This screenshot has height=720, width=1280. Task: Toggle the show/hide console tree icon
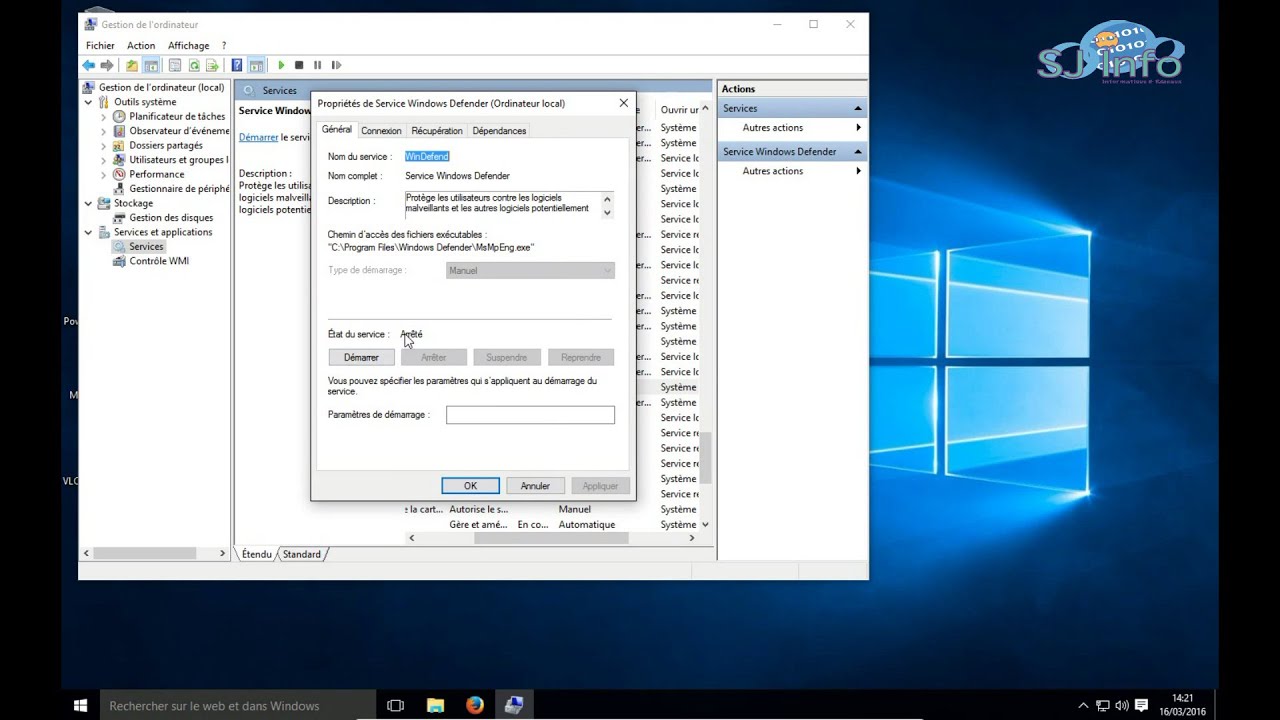[x=151, y=65]
